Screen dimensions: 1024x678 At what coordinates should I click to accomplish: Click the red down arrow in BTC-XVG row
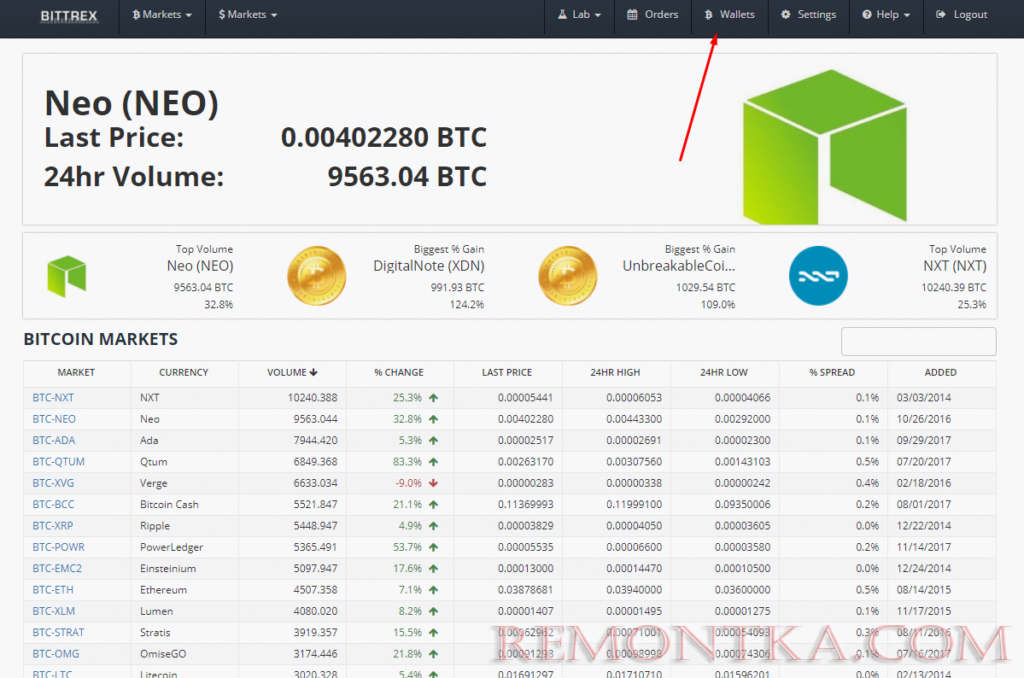[433, 483]
